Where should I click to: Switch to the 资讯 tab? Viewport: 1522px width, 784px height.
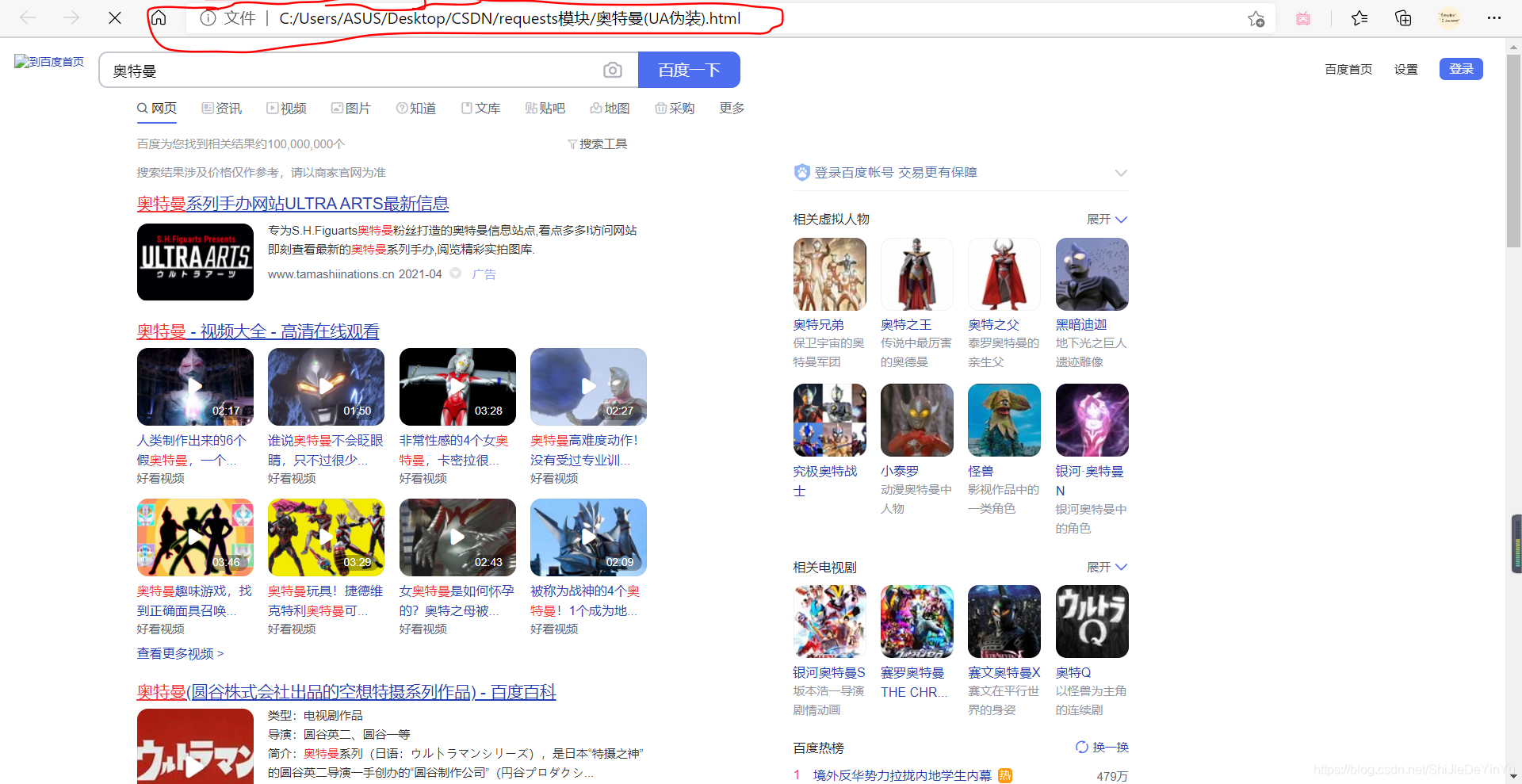[x=222, y=108]
